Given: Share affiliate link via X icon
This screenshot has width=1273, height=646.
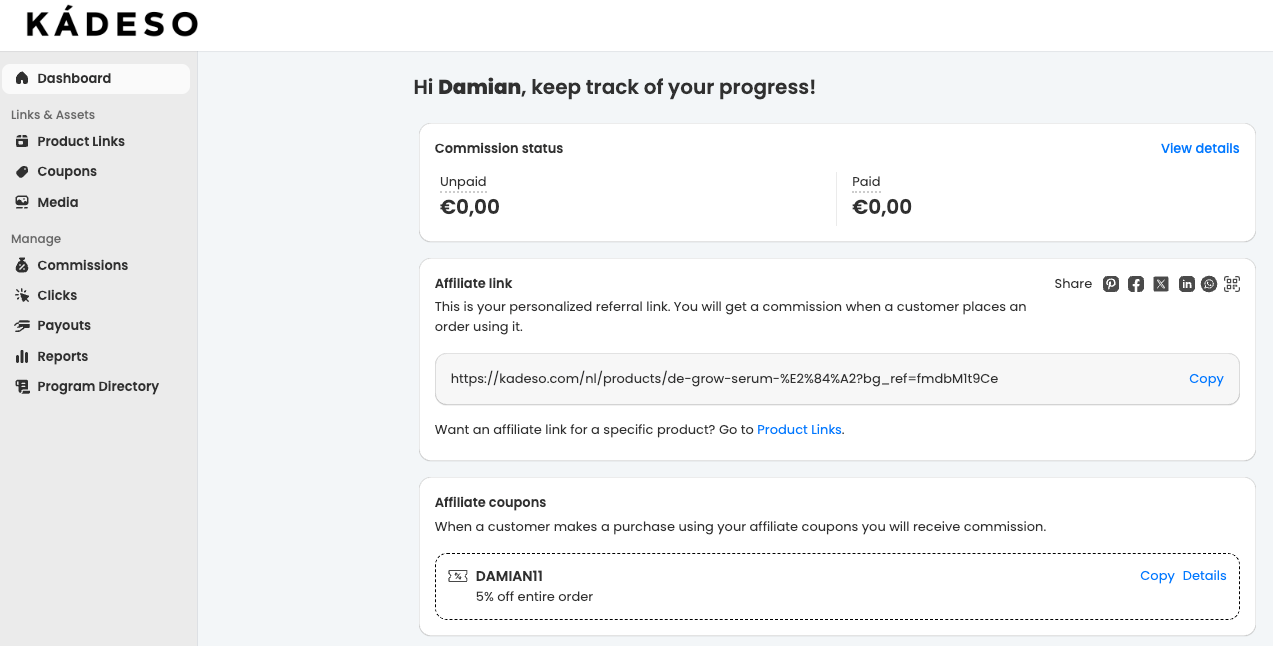Looking at the screenshot, I should click(x=1161, y=284).
